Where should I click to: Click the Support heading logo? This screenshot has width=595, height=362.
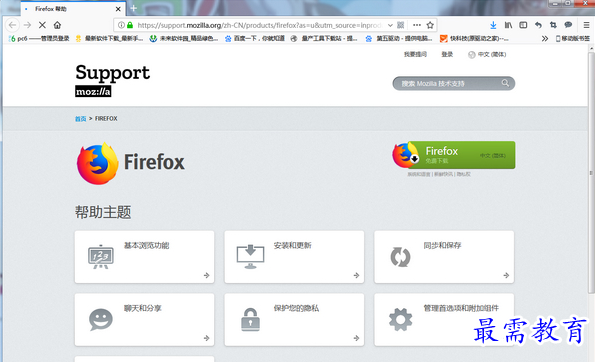112,72
